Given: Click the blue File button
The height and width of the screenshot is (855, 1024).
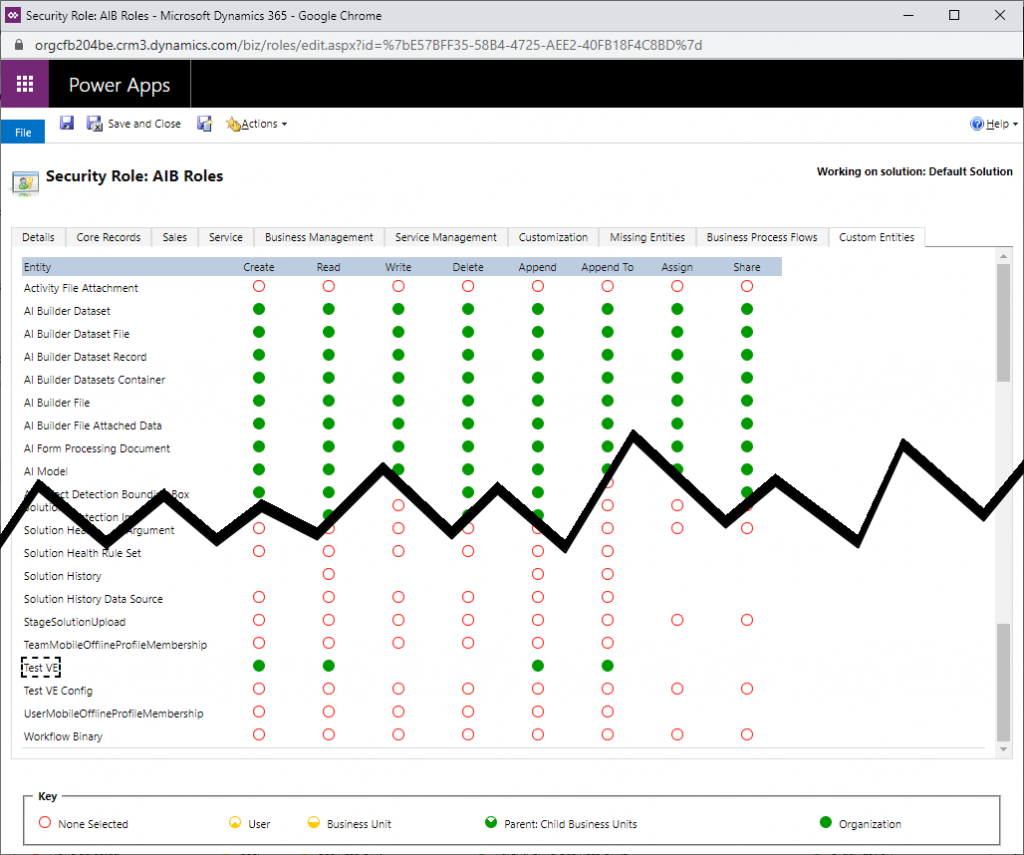Looking at the screenshot, I should pyautogui.click(x=22, y=133).
